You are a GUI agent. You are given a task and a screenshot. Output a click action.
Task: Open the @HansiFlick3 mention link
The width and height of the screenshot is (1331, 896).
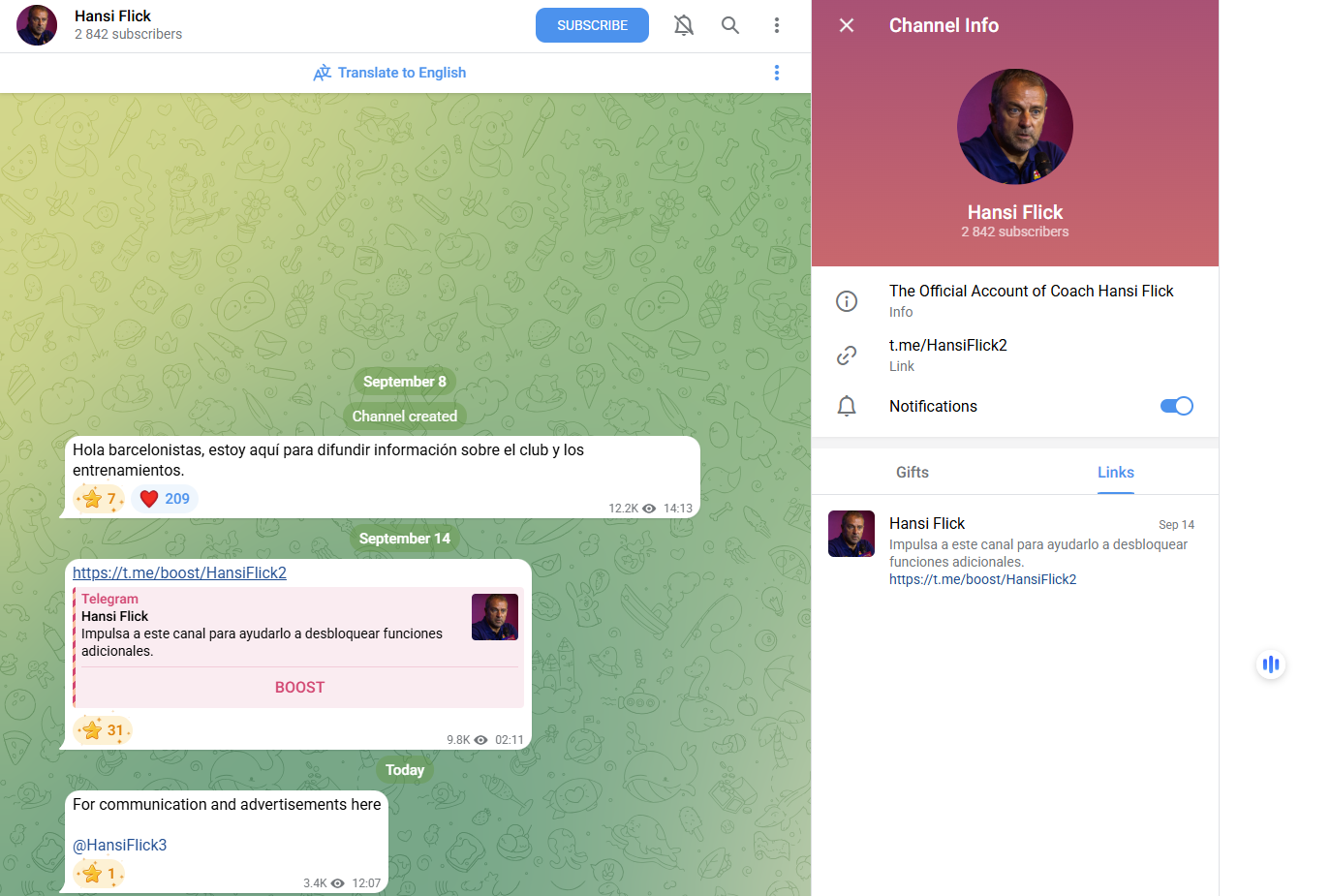tap(120, 845)
